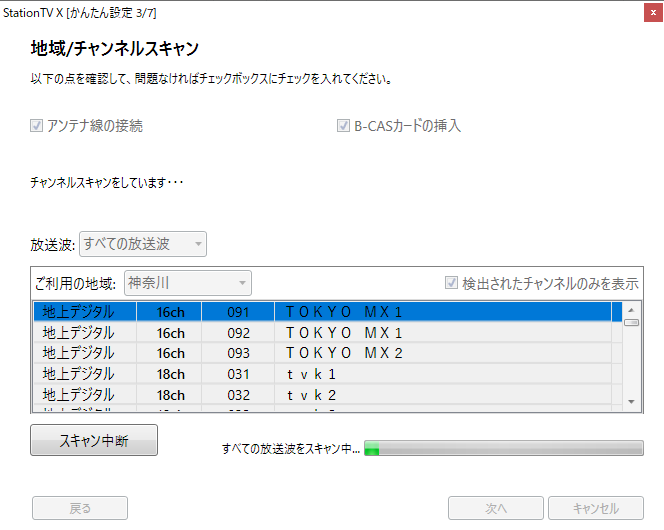Viewport: 664px width, 530px height.
Task: Click the channel list scrollbar thumb
Action: click(631, 323)
